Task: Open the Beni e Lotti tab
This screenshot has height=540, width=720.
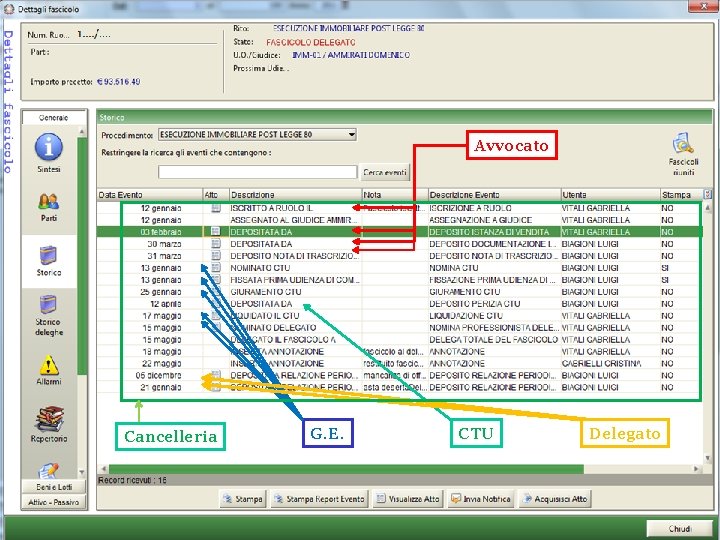Action: [x=54, y=487]
